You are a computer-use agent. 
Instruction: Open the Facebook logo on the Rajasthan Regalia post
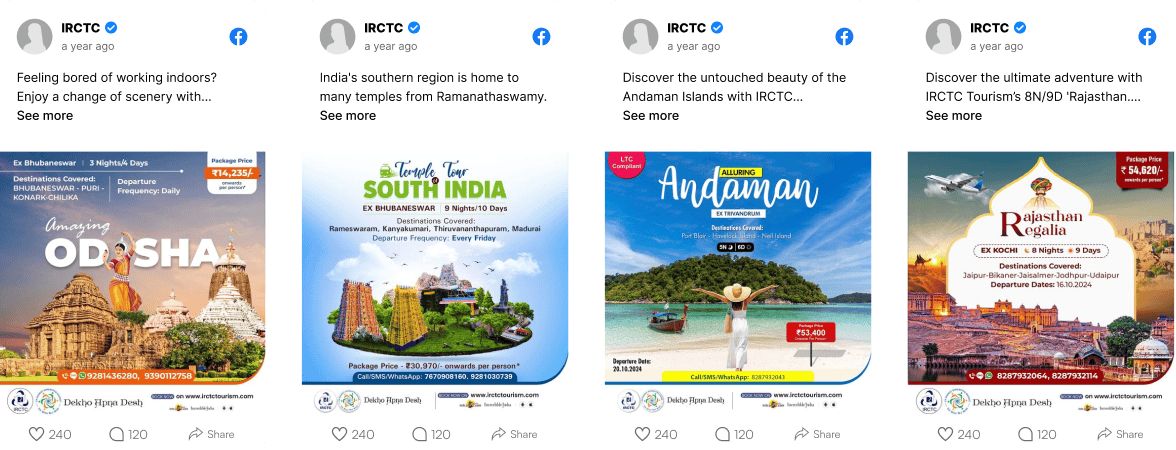[1148, 36]
